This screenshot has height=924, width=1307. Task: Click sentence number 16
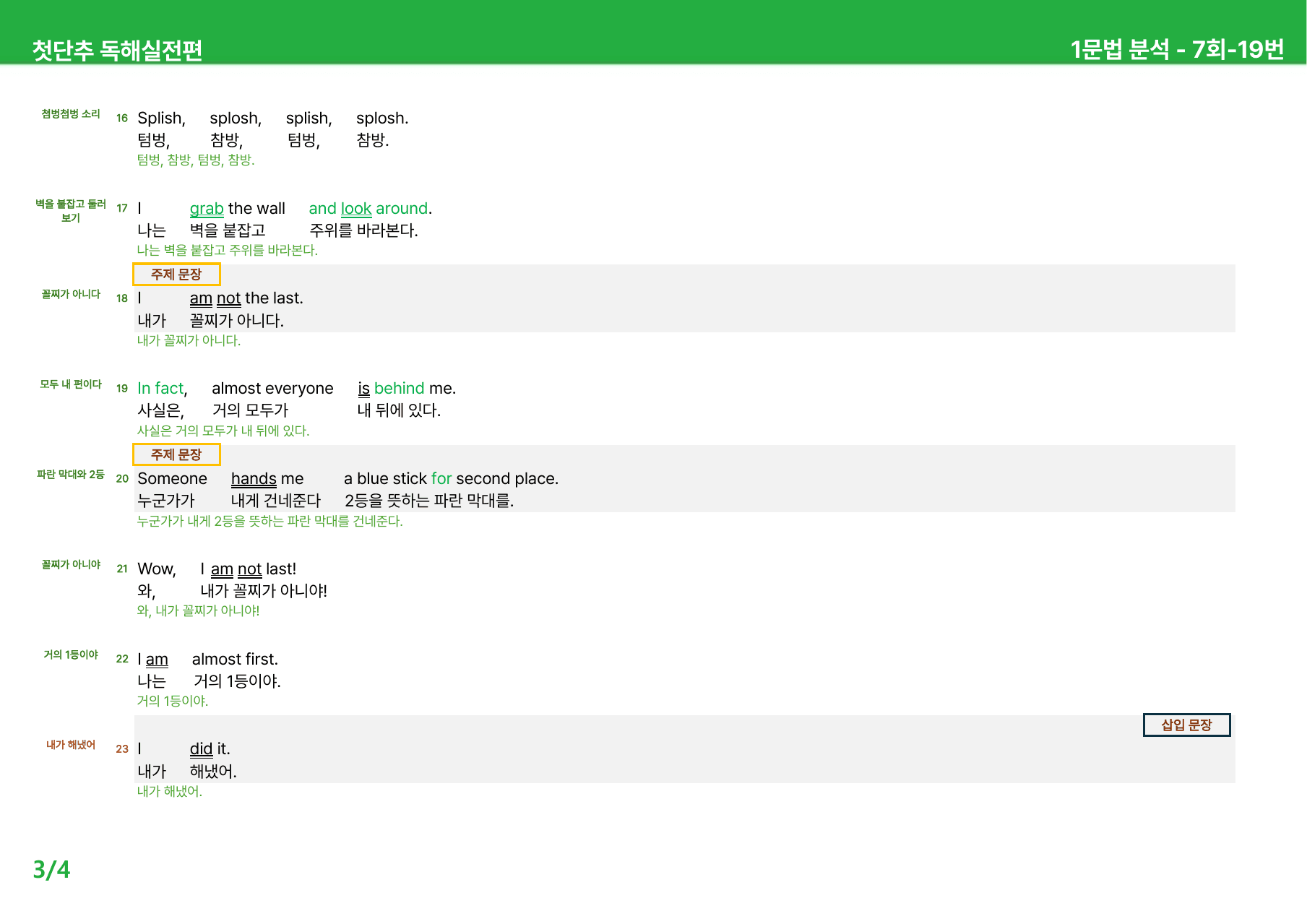122,118
